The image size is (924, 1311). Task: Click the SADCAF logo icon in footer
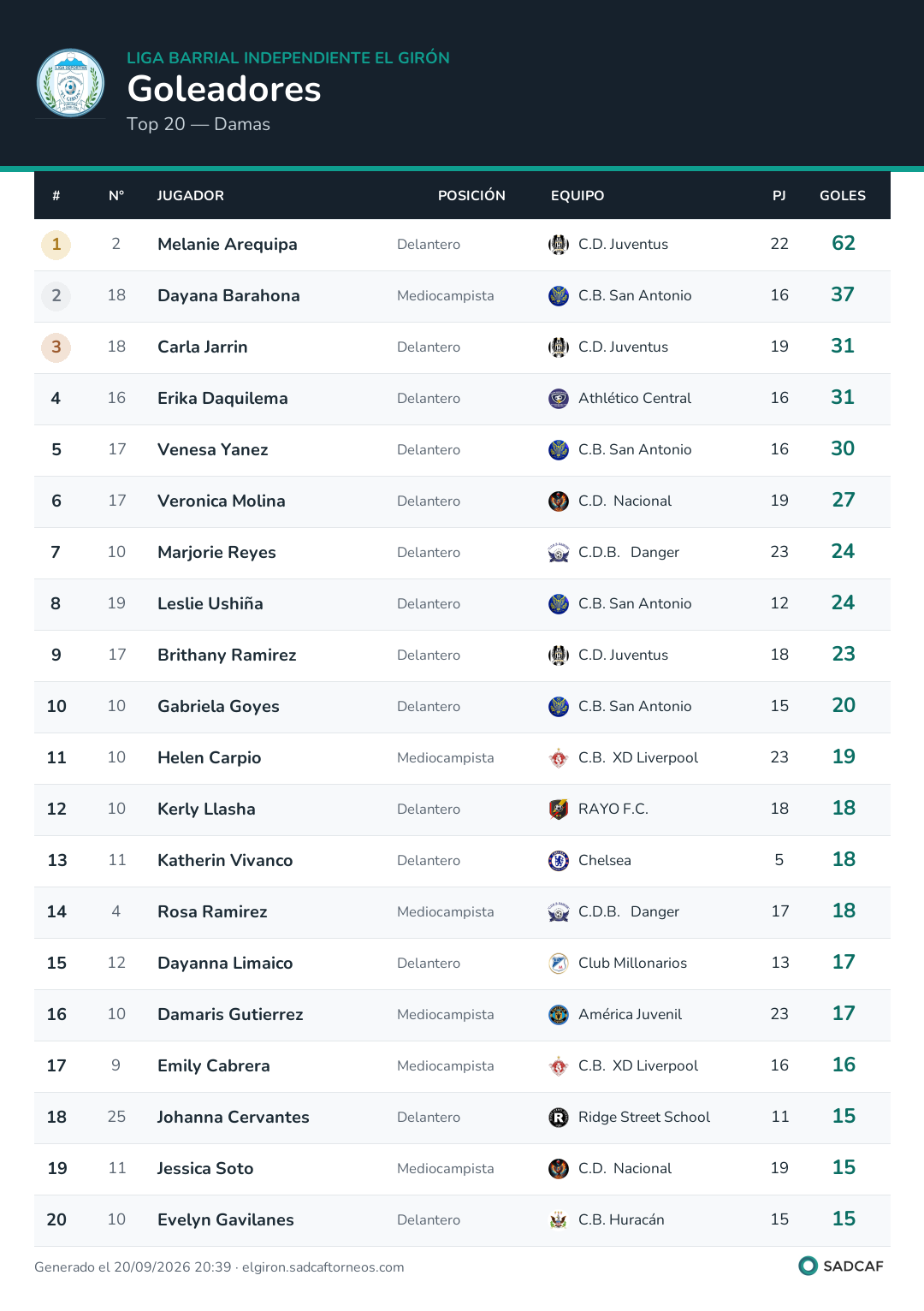tap(808, 1266)
